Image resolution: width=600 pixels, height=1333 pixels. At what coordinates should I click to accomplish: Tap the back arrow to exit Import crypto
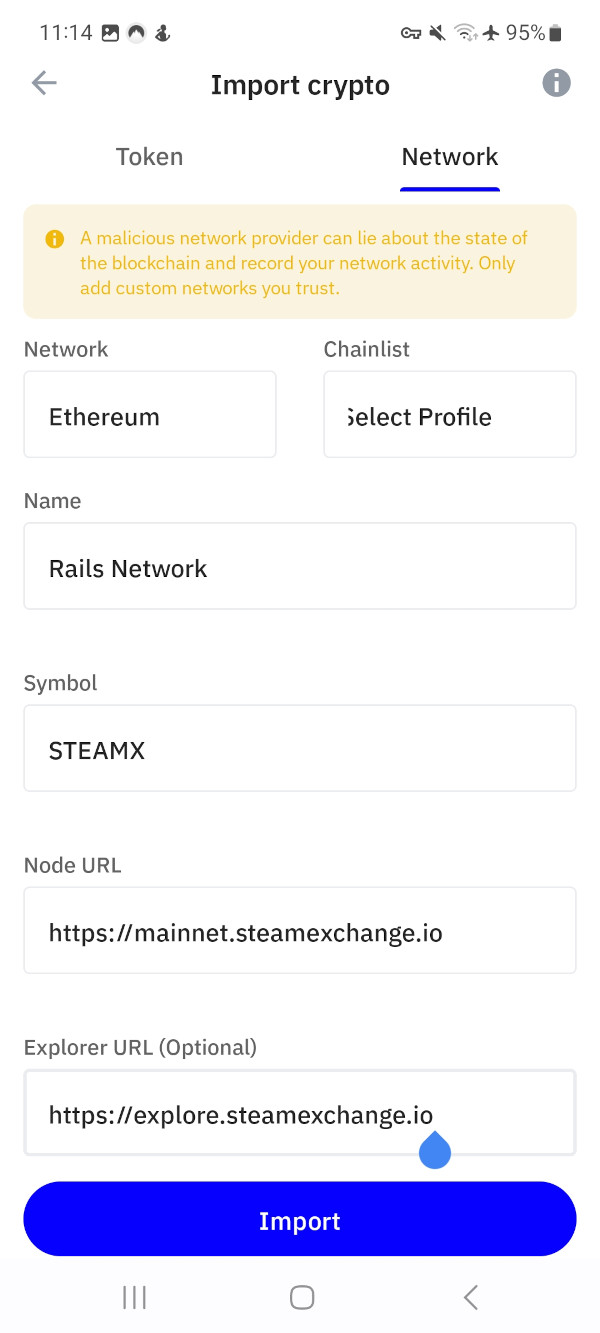[44, 83]
